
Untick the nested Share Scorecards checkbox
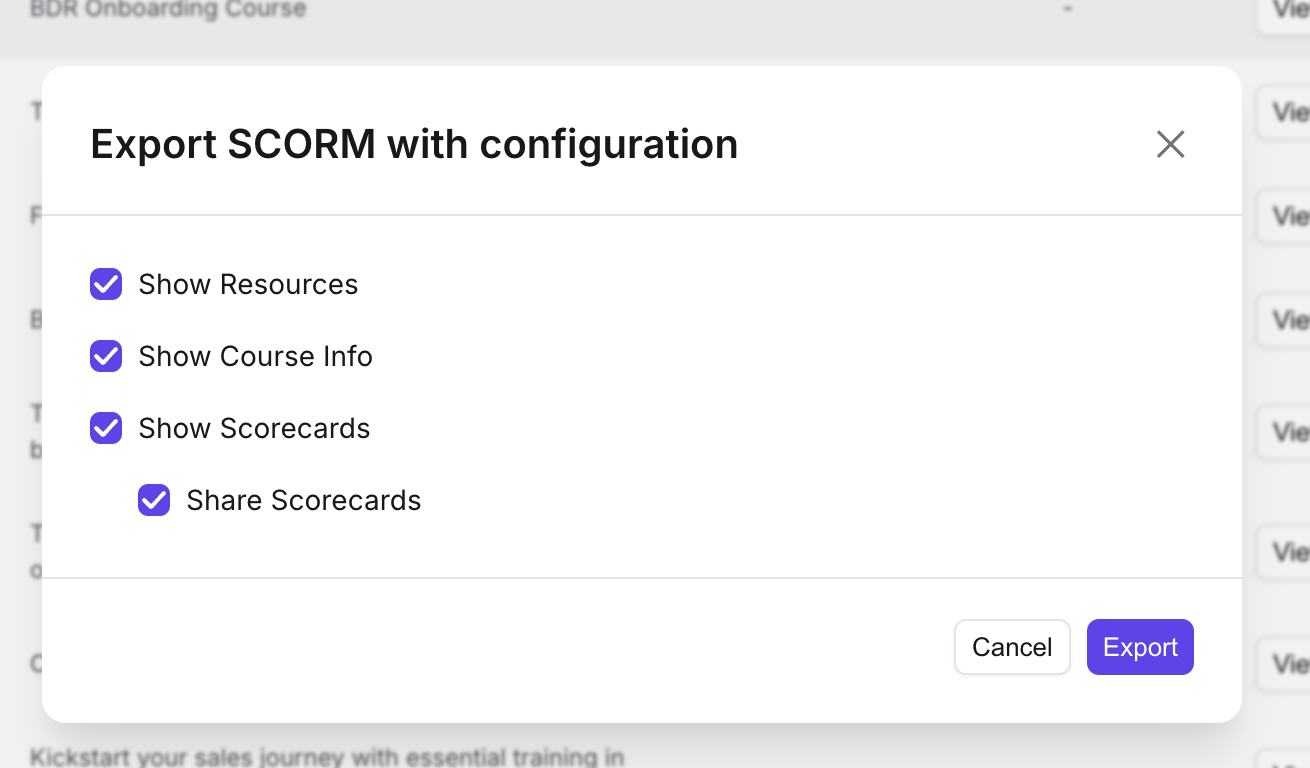tap(154, 500)
